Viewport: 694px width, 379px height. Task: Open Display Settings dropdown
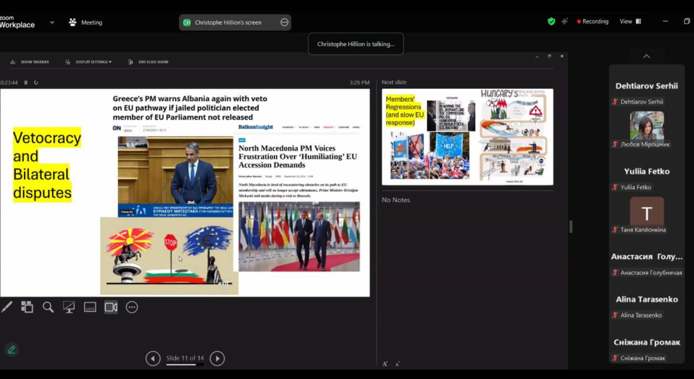[x=89, y=62]
